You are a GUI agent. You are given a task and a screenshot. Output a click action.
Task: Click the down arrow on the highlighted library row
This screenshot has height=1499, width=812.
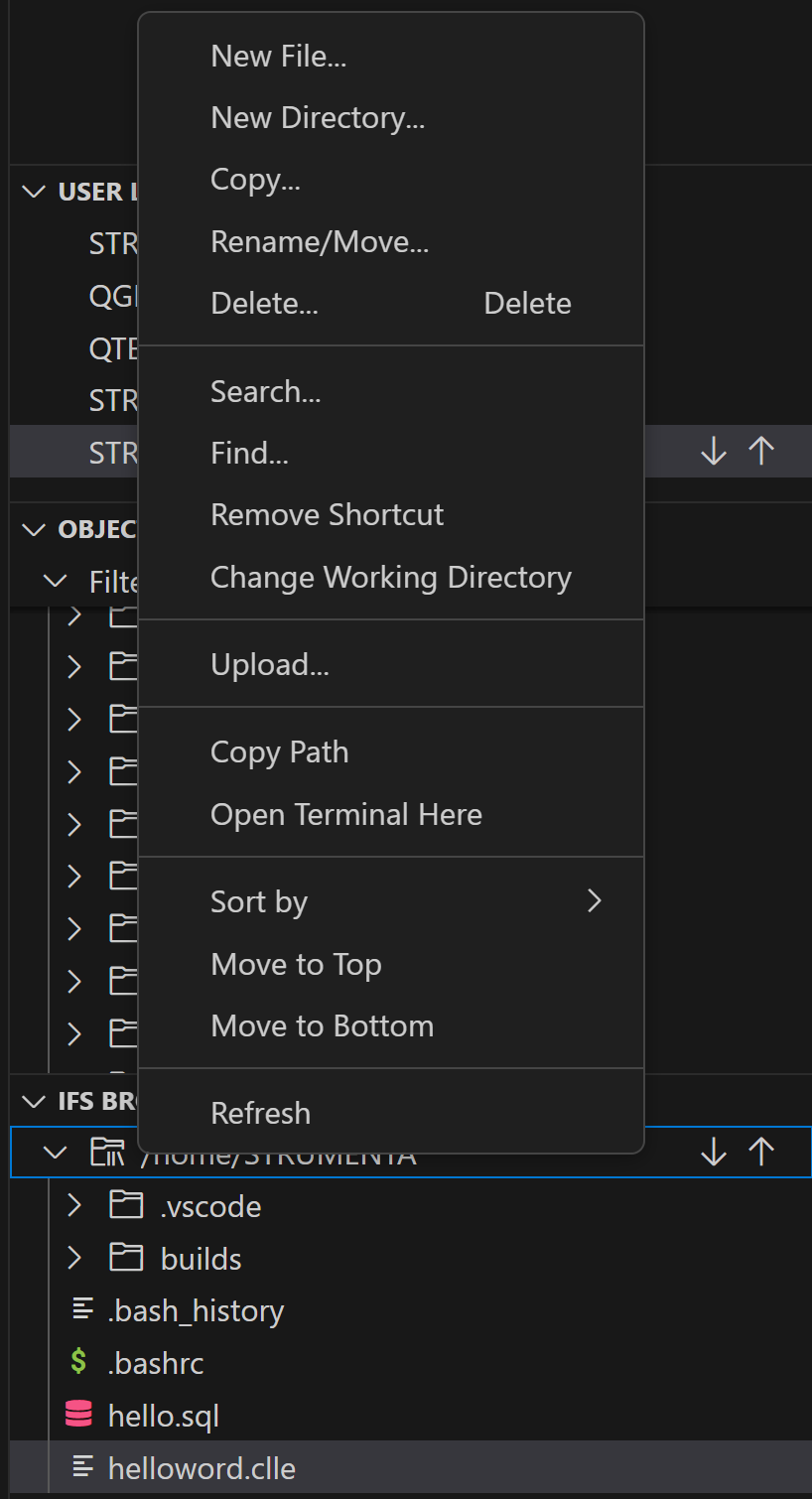[x=714, y=451]
